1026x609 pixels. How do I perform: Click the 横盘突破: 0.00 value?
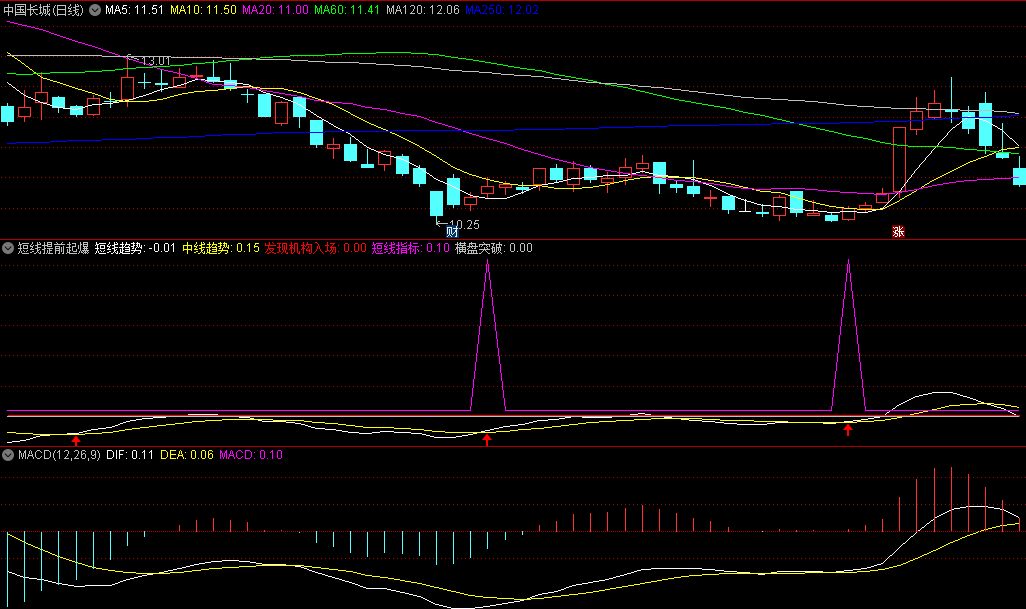494,248
